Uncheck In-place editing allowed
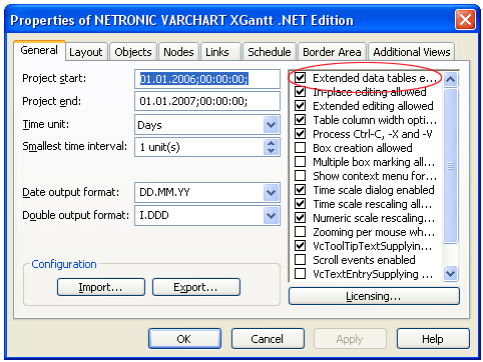The image size is (483, 362). click(x=300, y=92)
